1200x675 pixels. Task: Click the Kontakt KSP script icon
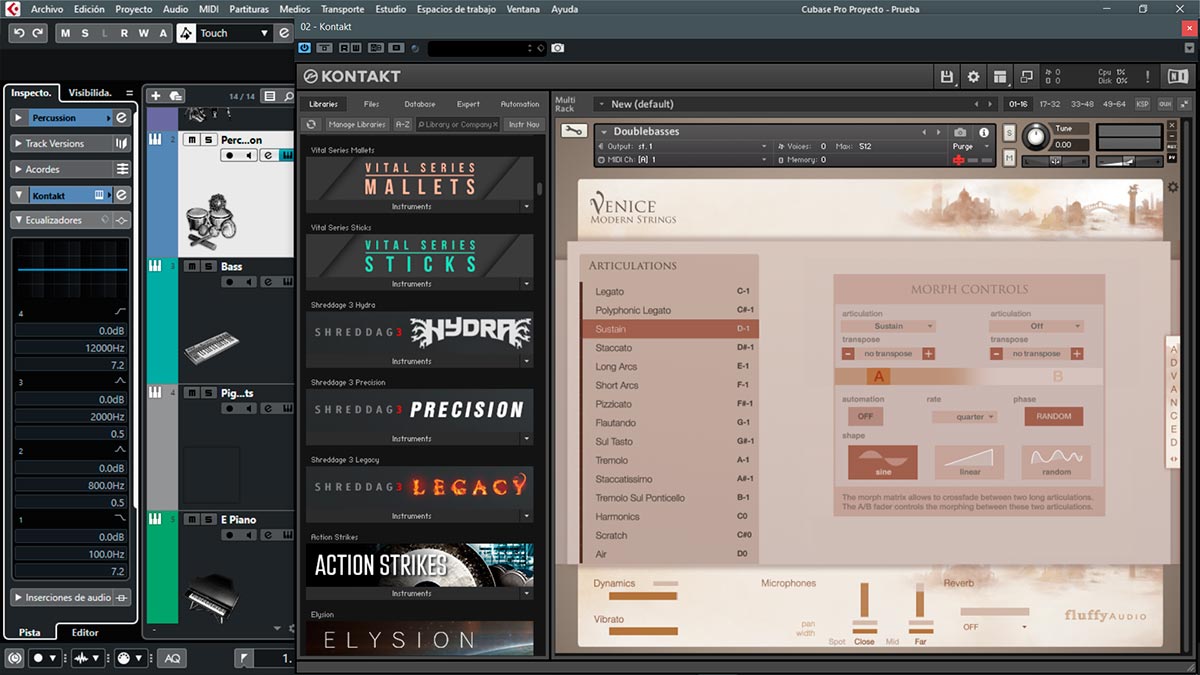pyautogui.click(x=1142, y=104)
